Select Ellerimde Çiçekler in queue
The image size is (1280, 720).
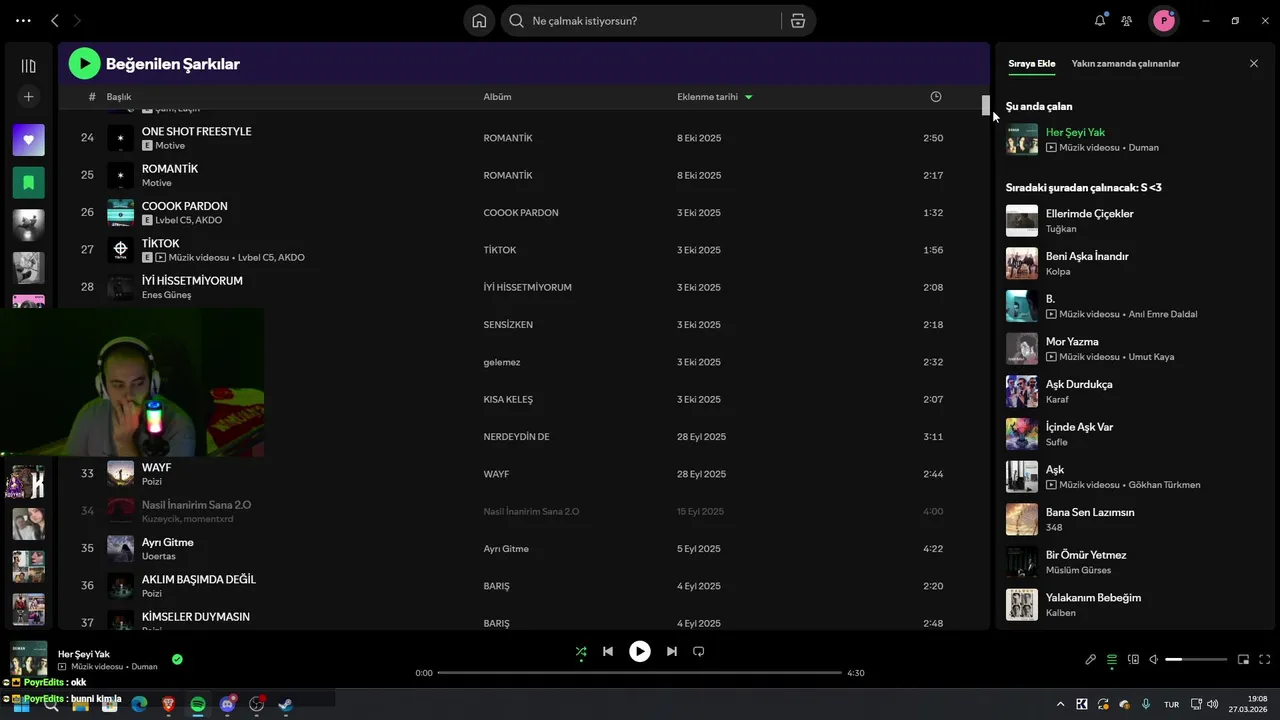[x=1089, y=213]
